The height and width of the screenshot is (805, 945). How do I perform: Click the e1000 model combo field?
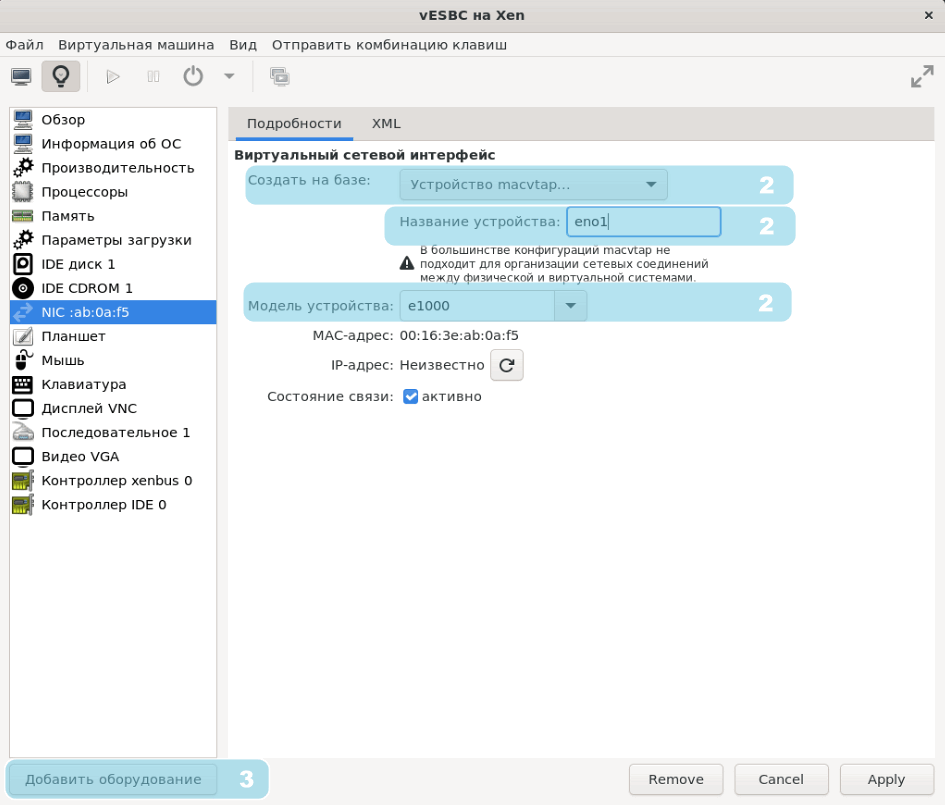coord(477,305)
